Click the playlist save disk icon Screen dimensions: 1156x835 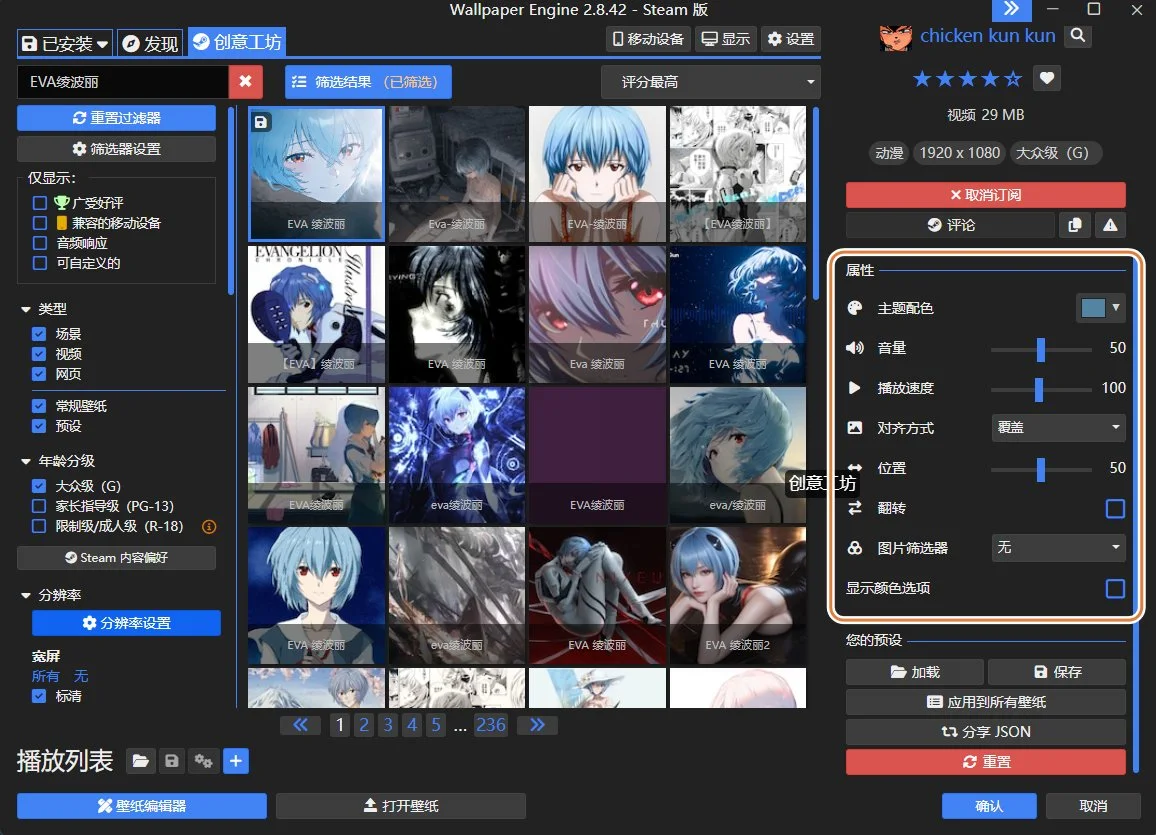pyautogui.click(x=172, y=761)
